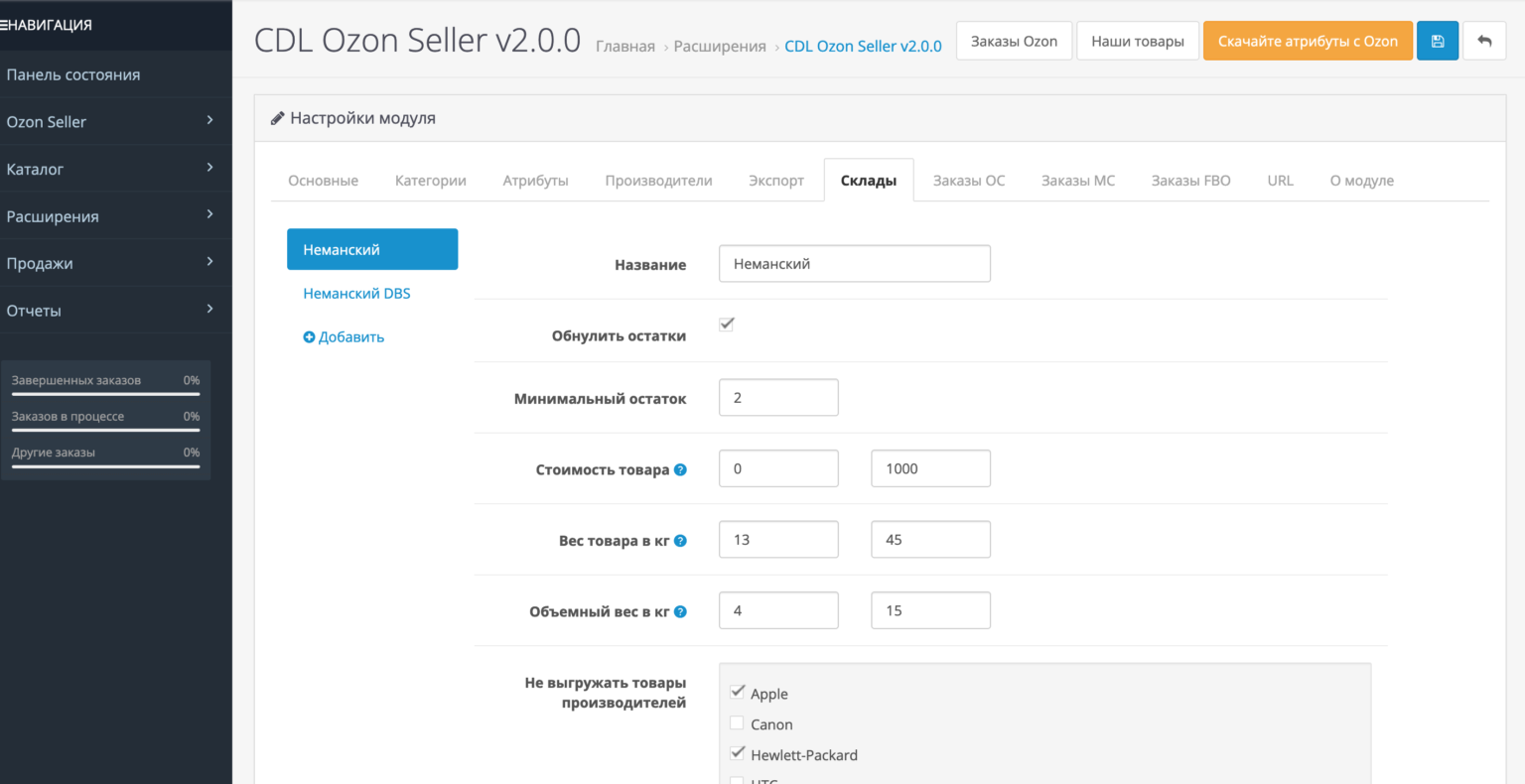The height and width of the screenshot is (784, 1525).
Task: Expand the Ozon Seller sidebar menu
Action: [116, 121]
